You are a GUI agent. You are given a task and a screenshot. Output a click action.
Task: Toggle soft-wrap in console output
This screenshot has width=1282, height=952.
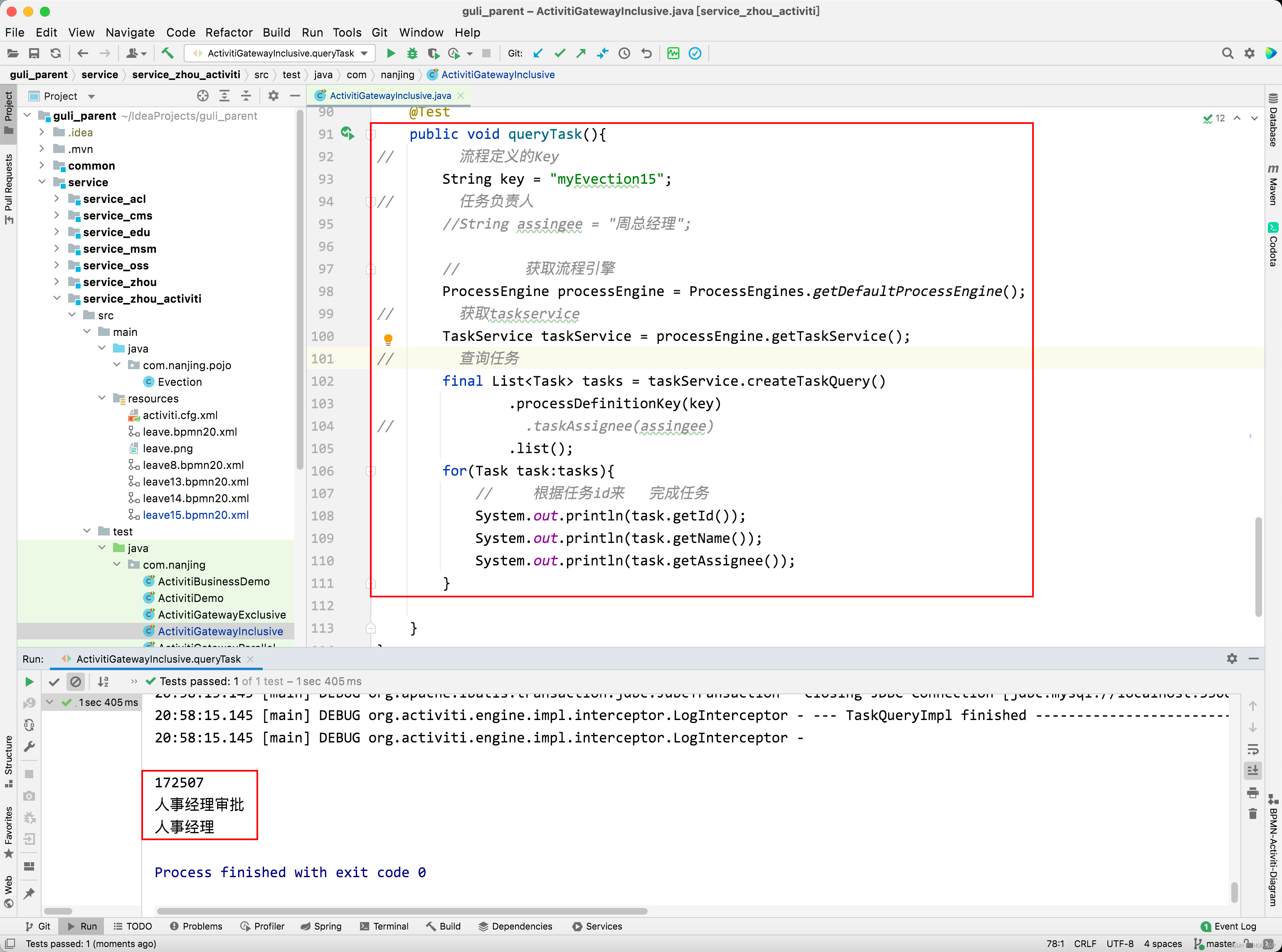point(1252,749)
